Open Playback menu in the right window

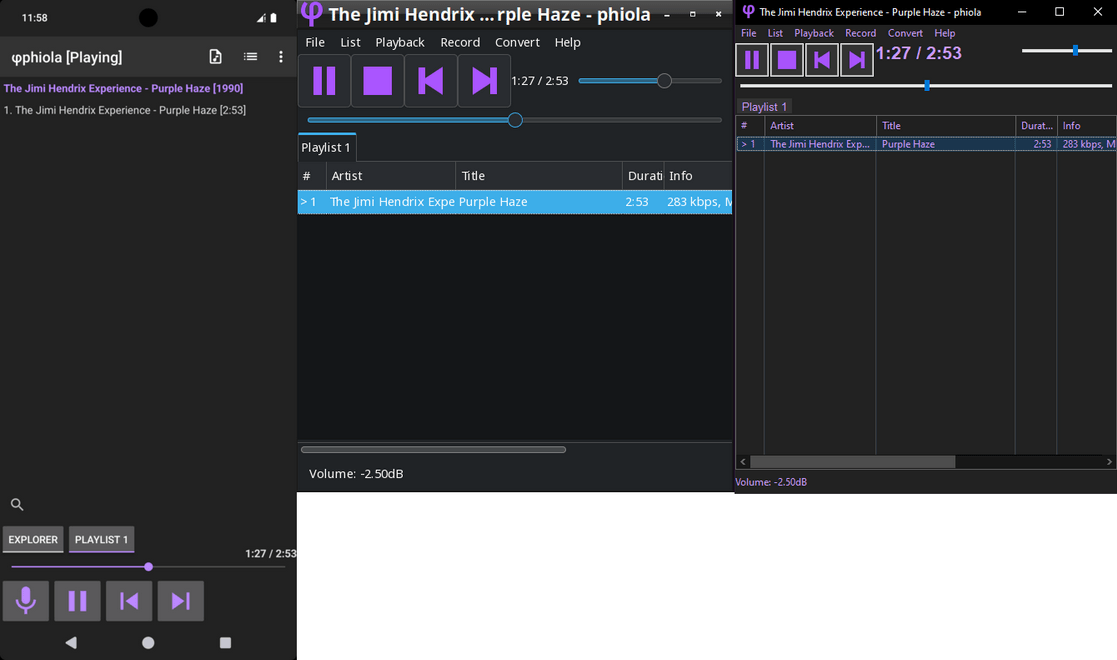click(814, 33)
